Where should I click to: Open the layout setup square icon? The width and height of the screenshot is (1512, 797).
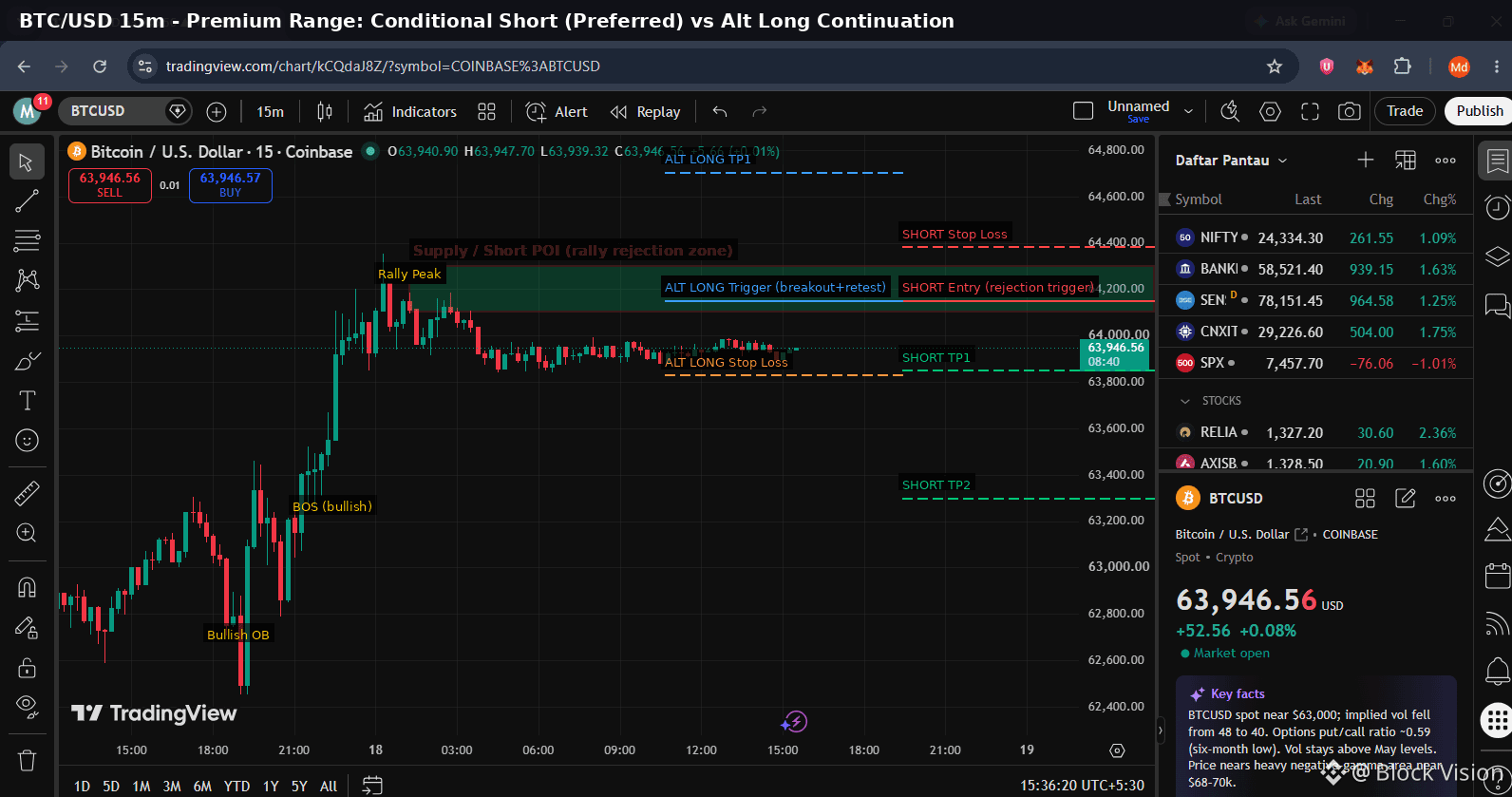(1083, 111)
